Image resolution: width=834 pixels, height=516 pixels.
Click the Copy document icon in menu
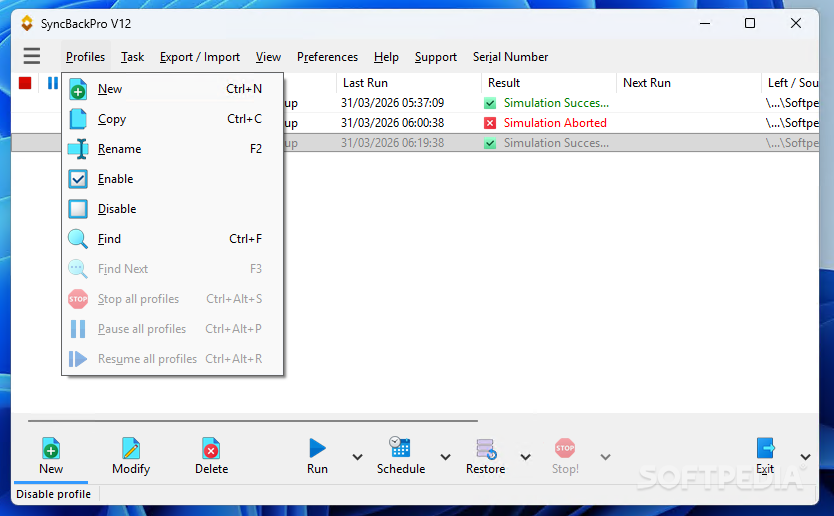(x=78, y=119)
